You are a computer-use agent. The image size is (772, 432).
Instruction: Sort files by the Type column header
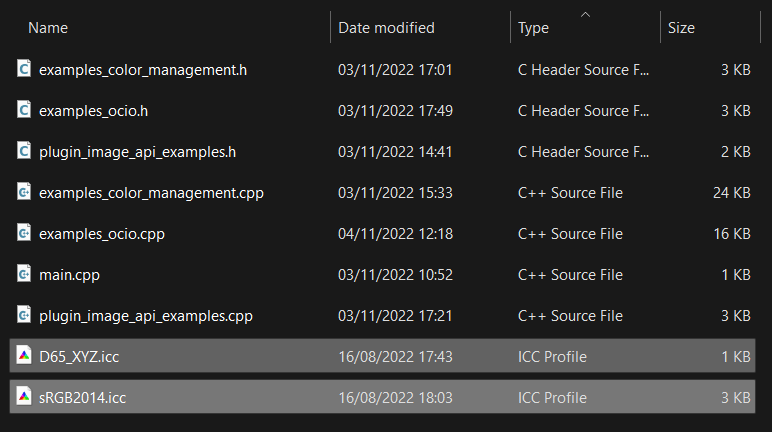(533, 28)
